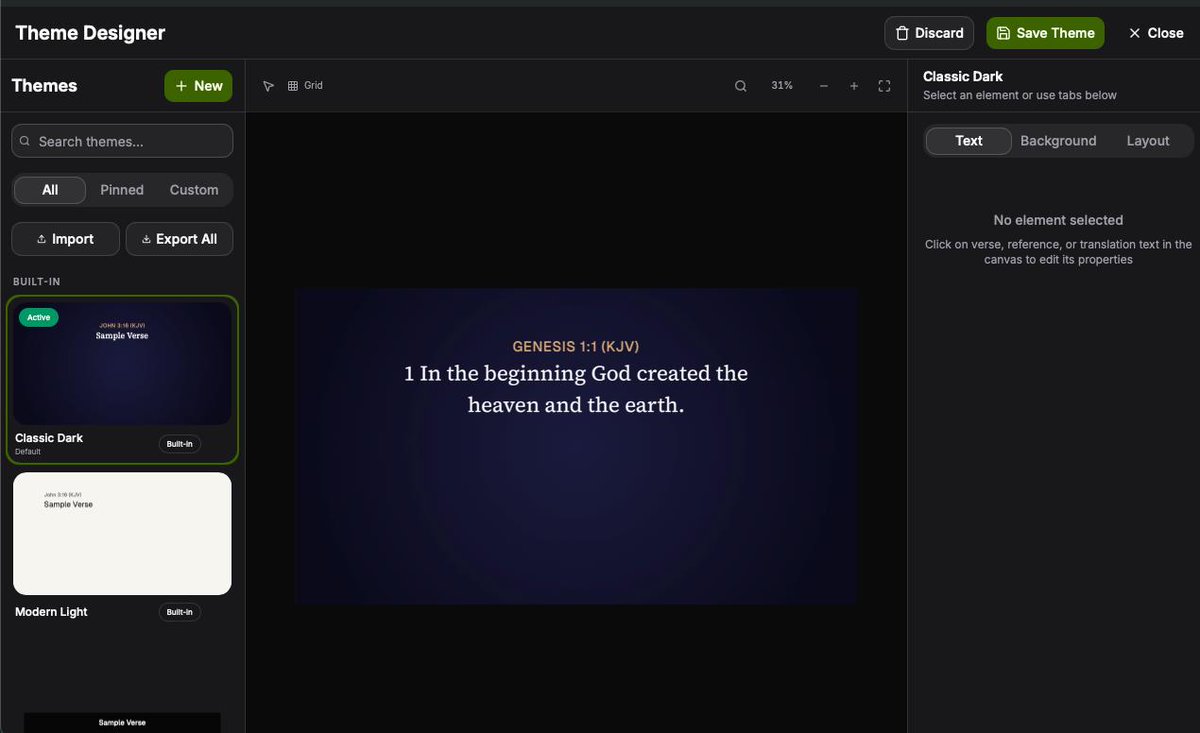Select the Modern Light theme thumbnail
1200x733 pixels.
[x=122, y=534]
